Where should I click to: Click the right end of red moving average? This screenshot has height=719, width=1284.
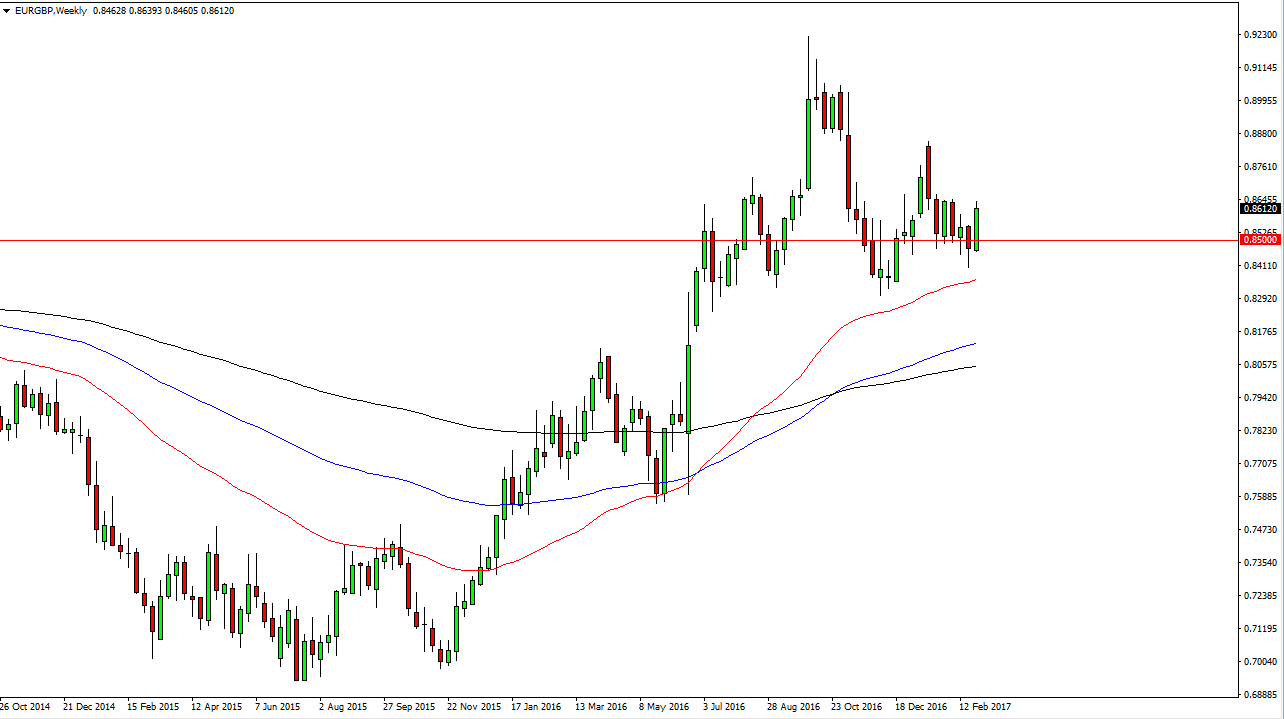974,281
